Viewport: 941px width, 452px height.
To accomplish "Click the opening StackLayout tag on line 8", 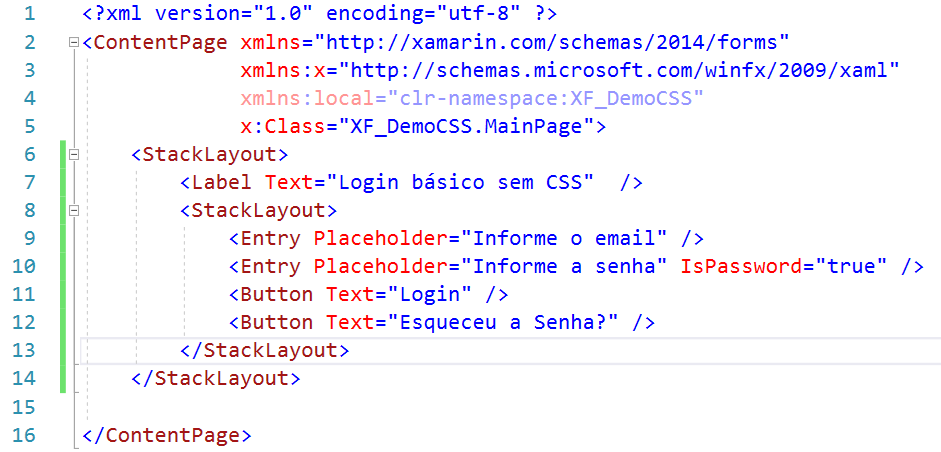I will point(259,211).
